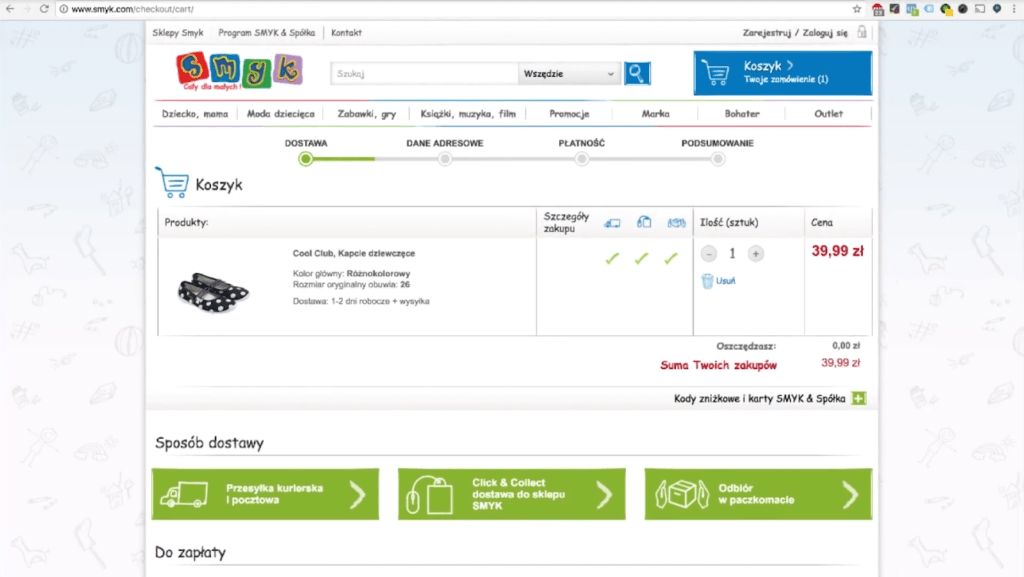Click Kody zniżkowe i karty SMYK & Spółka
This screenshot has height=577, width=1024.
pyautogui.click(x=760, y=398)
